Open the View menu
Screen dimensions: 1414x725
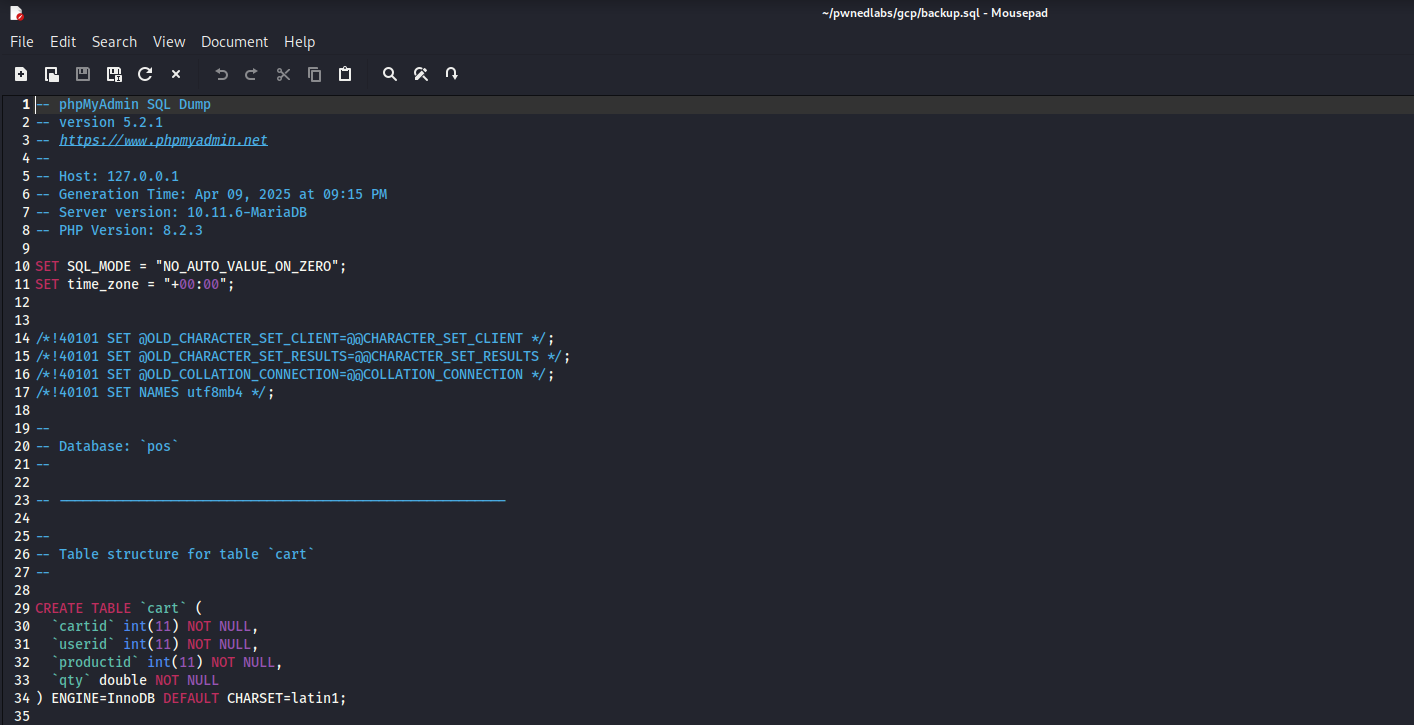pos(169,42)
